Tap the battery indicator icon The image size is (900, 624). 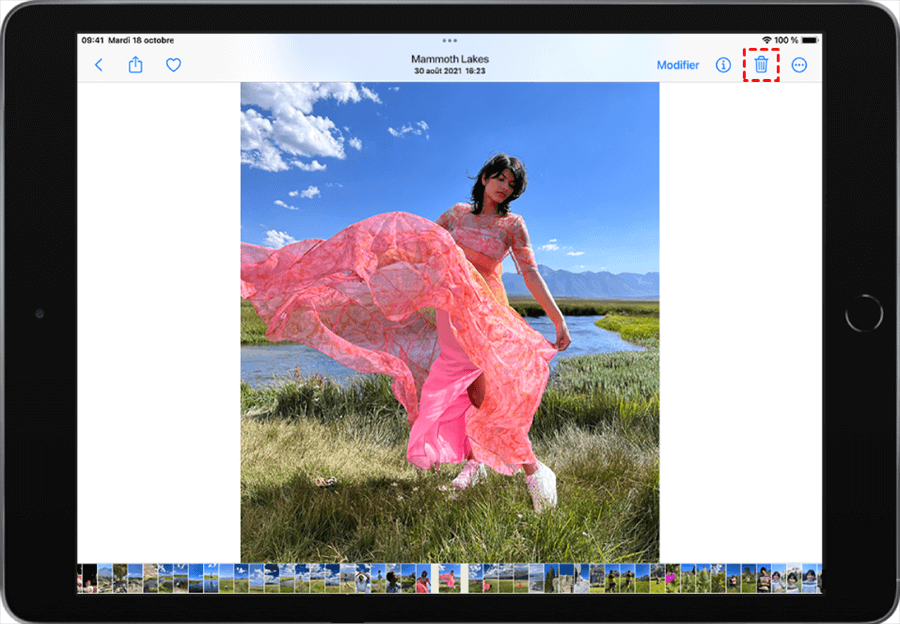pyautogui.click(x=810, y=41)
